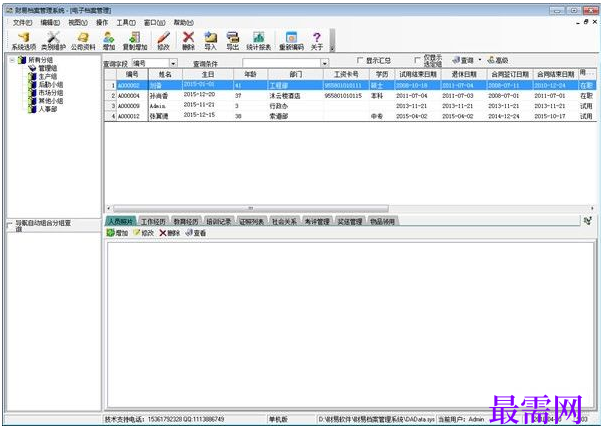Click the 导出 export icon

(x=233, y=41)
